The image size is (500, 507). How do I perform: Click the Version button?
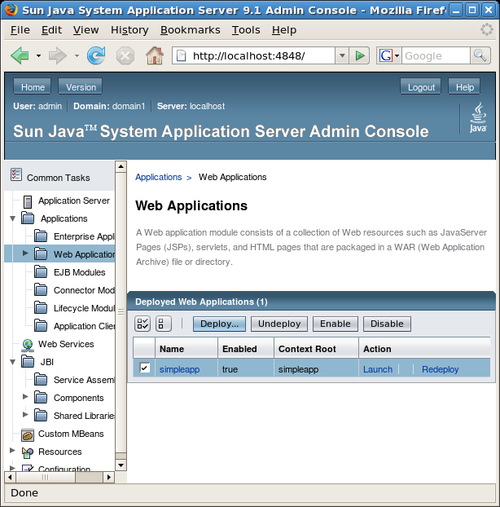[x=80, y=87]
